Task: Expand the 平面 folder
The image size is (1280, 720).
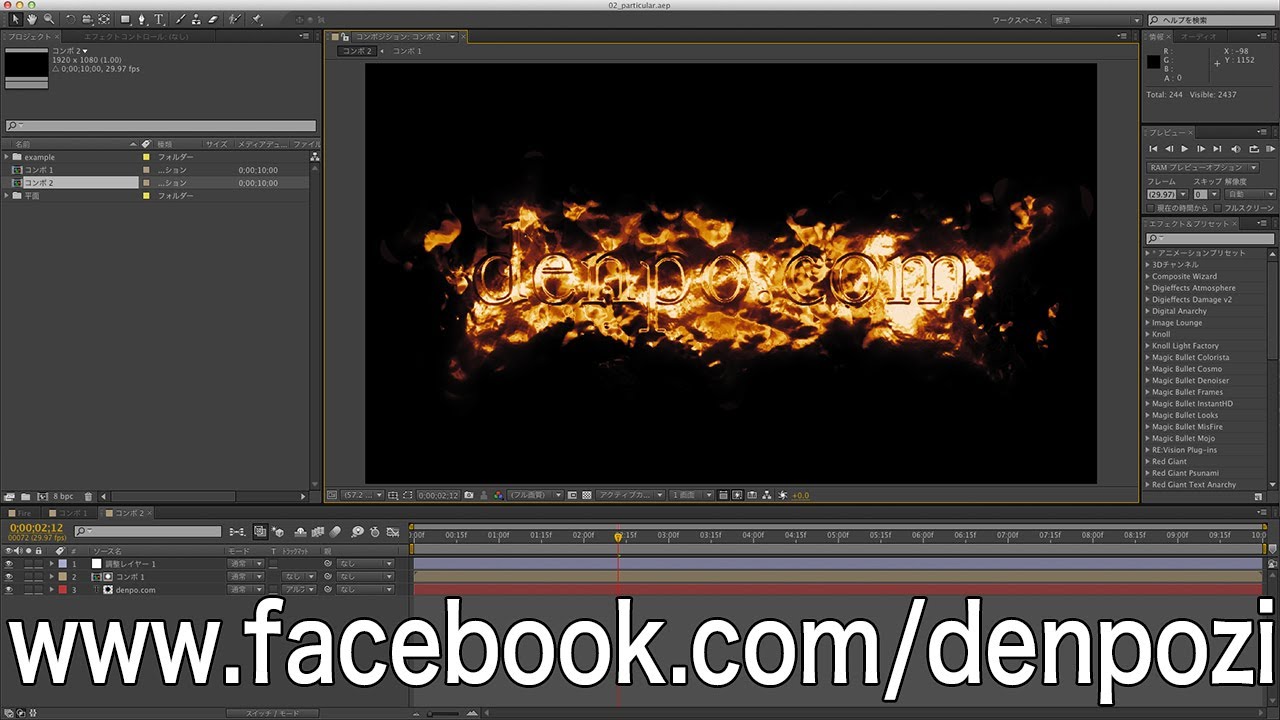Action: pos(7,196)
